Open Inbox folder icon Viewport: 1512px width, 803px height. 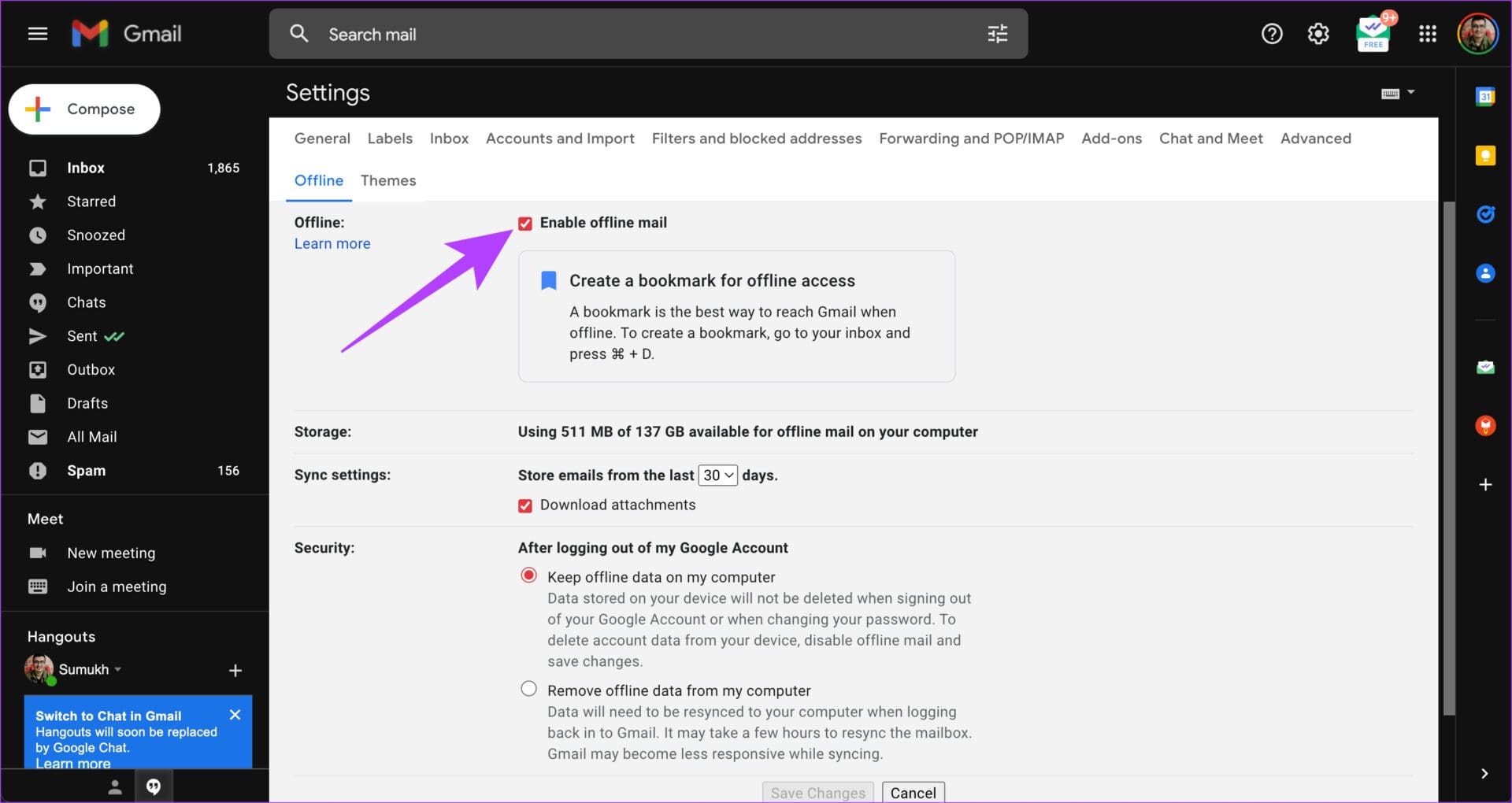click(x=38, y=168)
